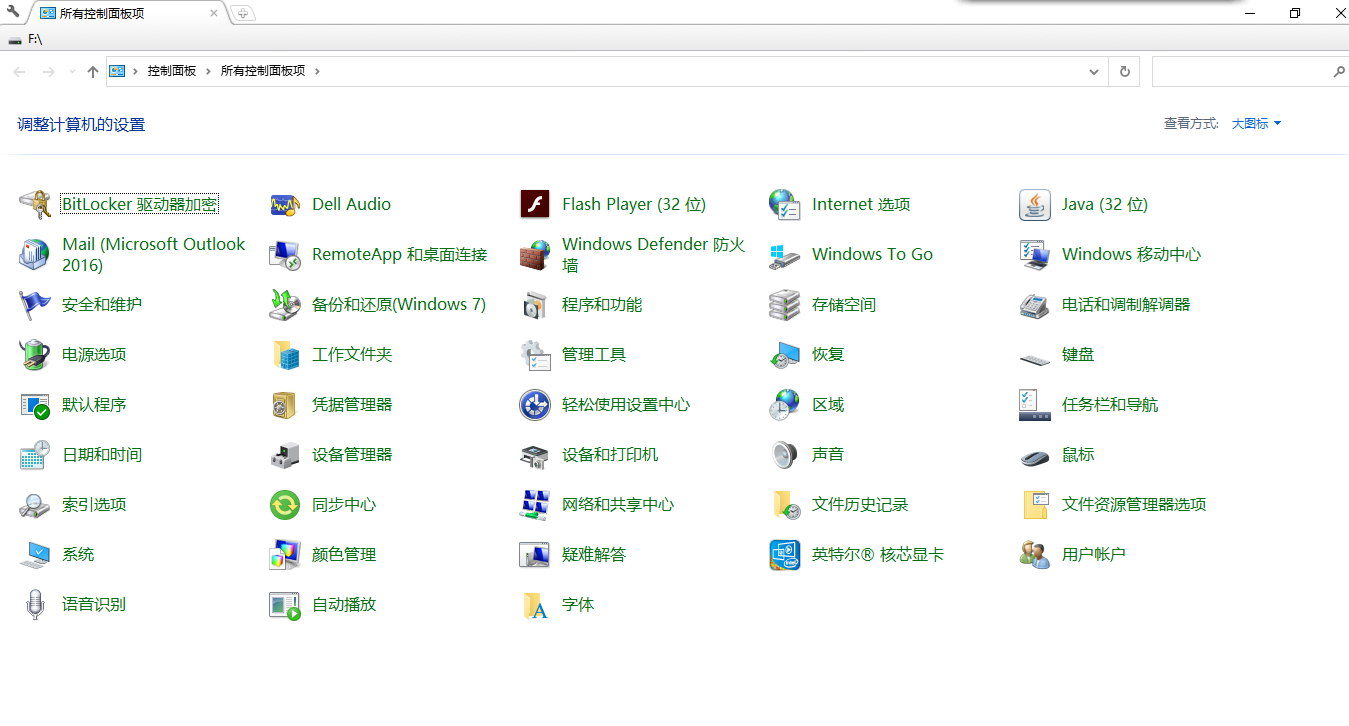This screenshot has width=1349, height=726.
Task: Open the Mail (Microsoft Outlook 2016) icon
Action: tap(35, 255)
